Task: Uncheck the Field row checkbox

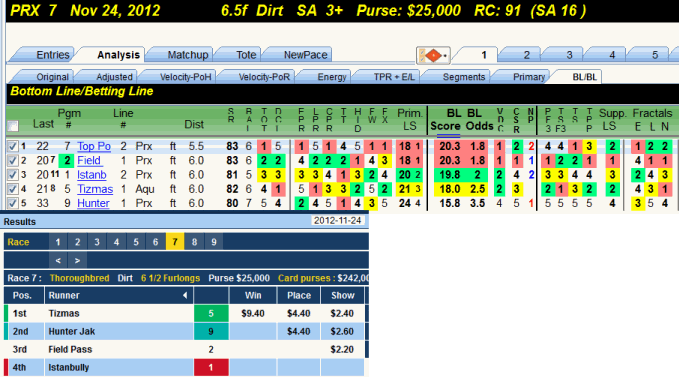Action: [13, 161]
